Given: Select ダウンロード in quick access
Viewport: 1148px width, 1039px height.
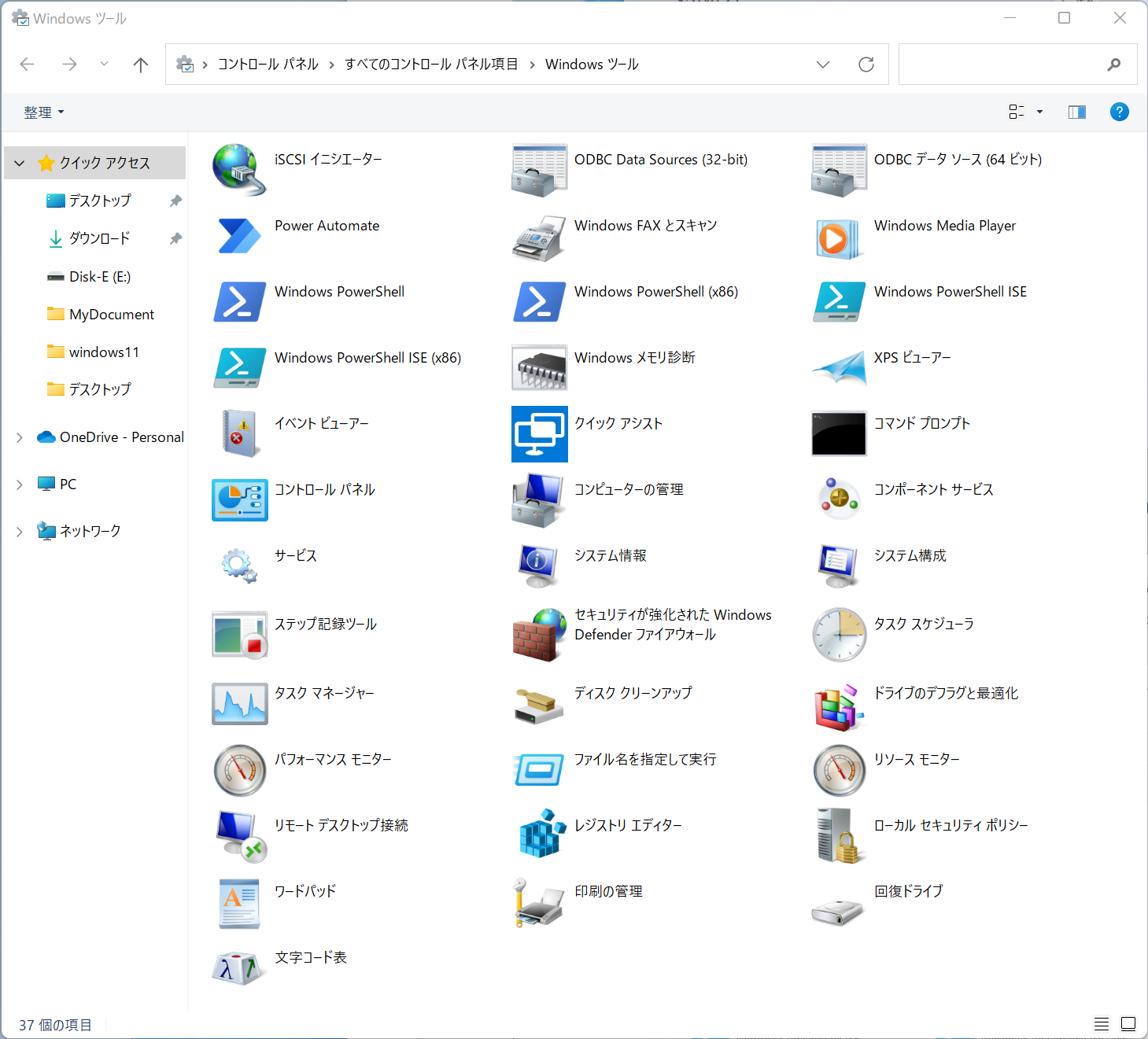Looking at the screenshot, I should coord(99,238).
